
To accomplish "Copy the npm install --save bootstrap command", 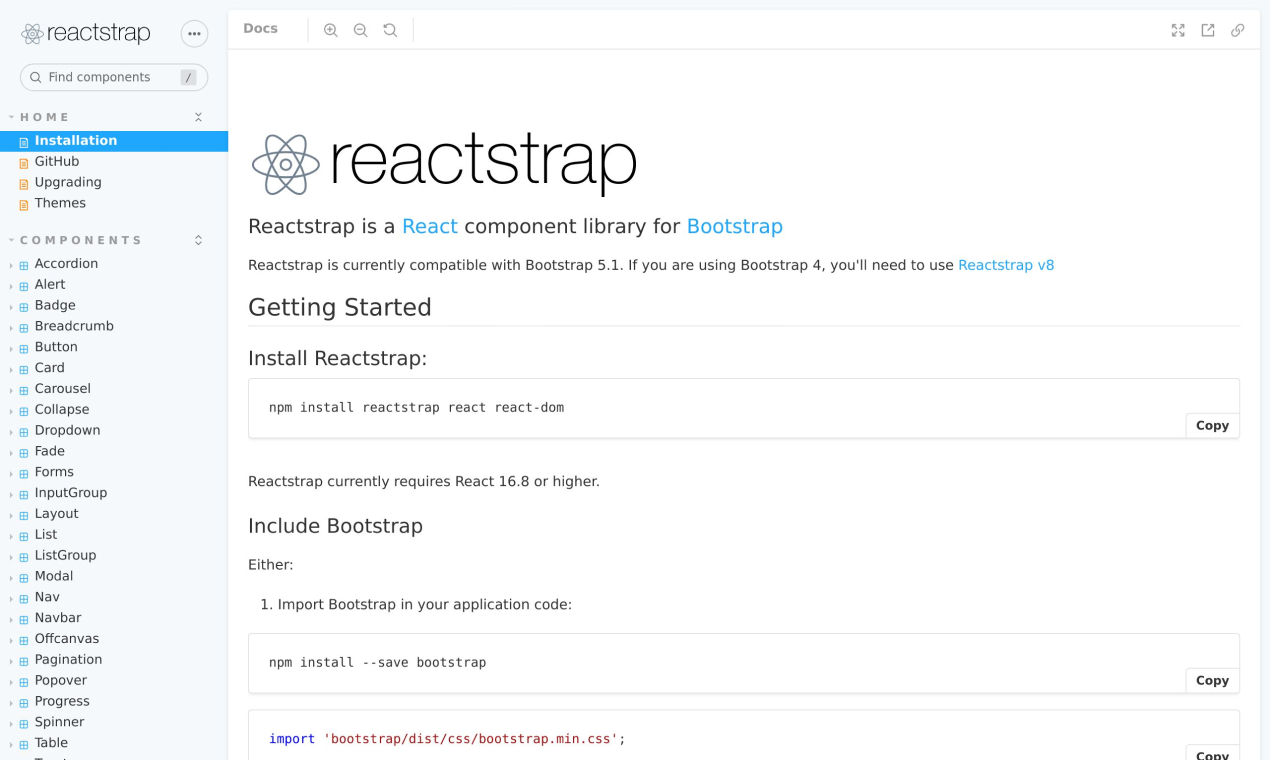I will [1212, 681].
